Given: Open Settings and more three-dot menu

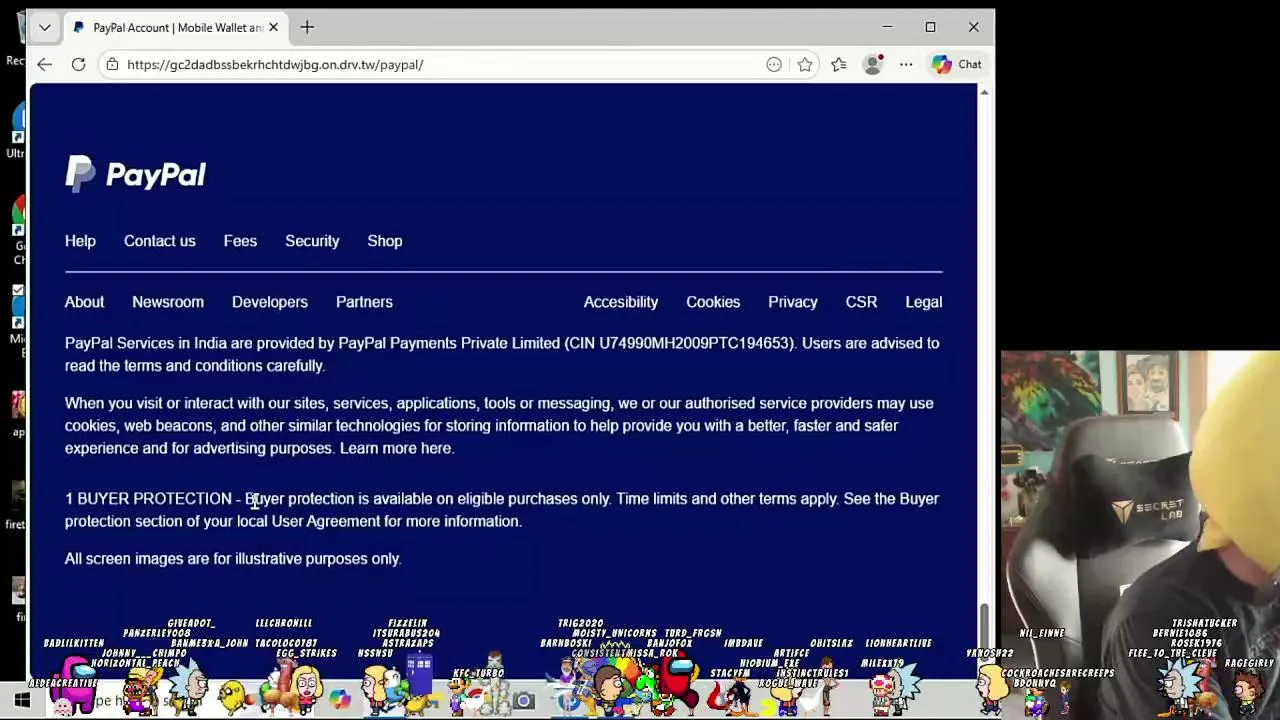Looking at the screenshot, I should [x=906, y=64].
